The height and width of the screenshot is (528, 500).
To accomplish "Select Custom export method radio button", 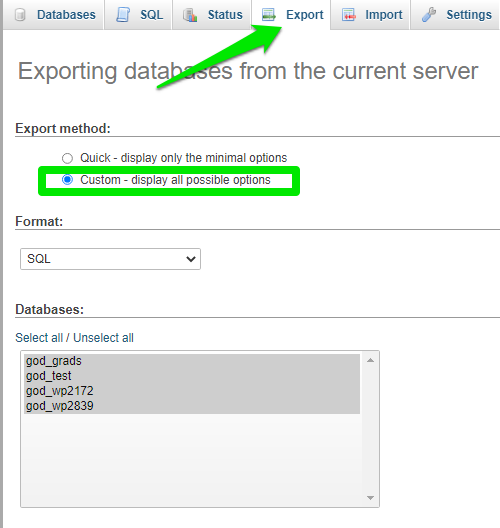I will 67,180.
